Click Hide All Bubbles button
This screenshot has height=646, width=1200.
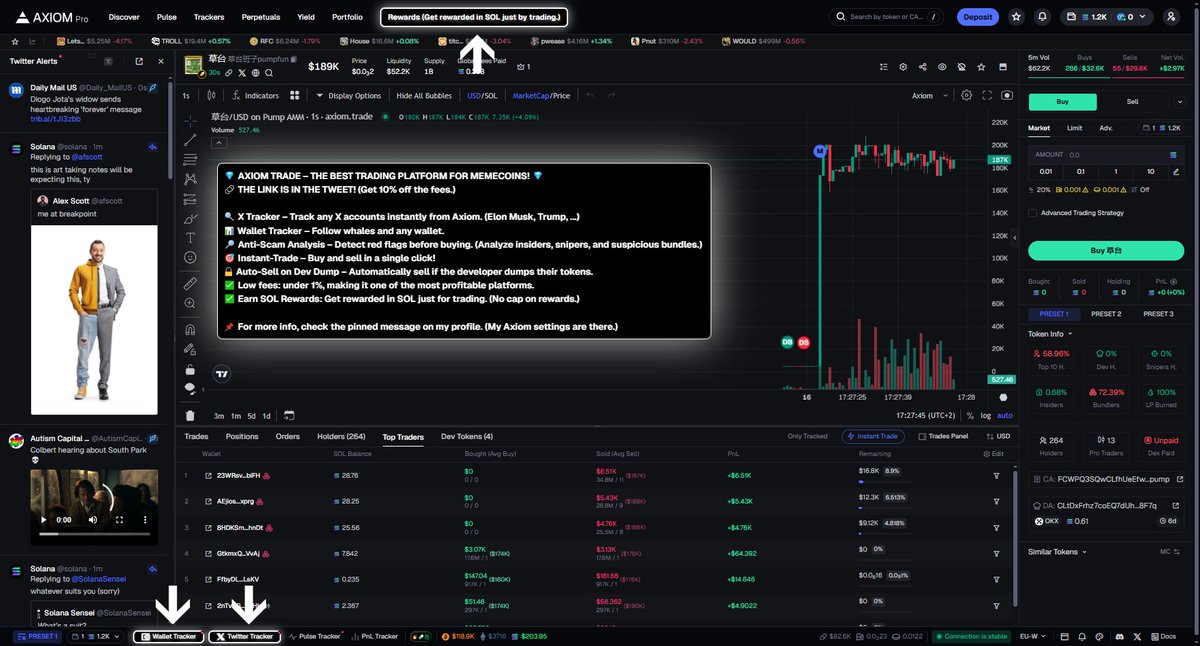coord(424,96)
